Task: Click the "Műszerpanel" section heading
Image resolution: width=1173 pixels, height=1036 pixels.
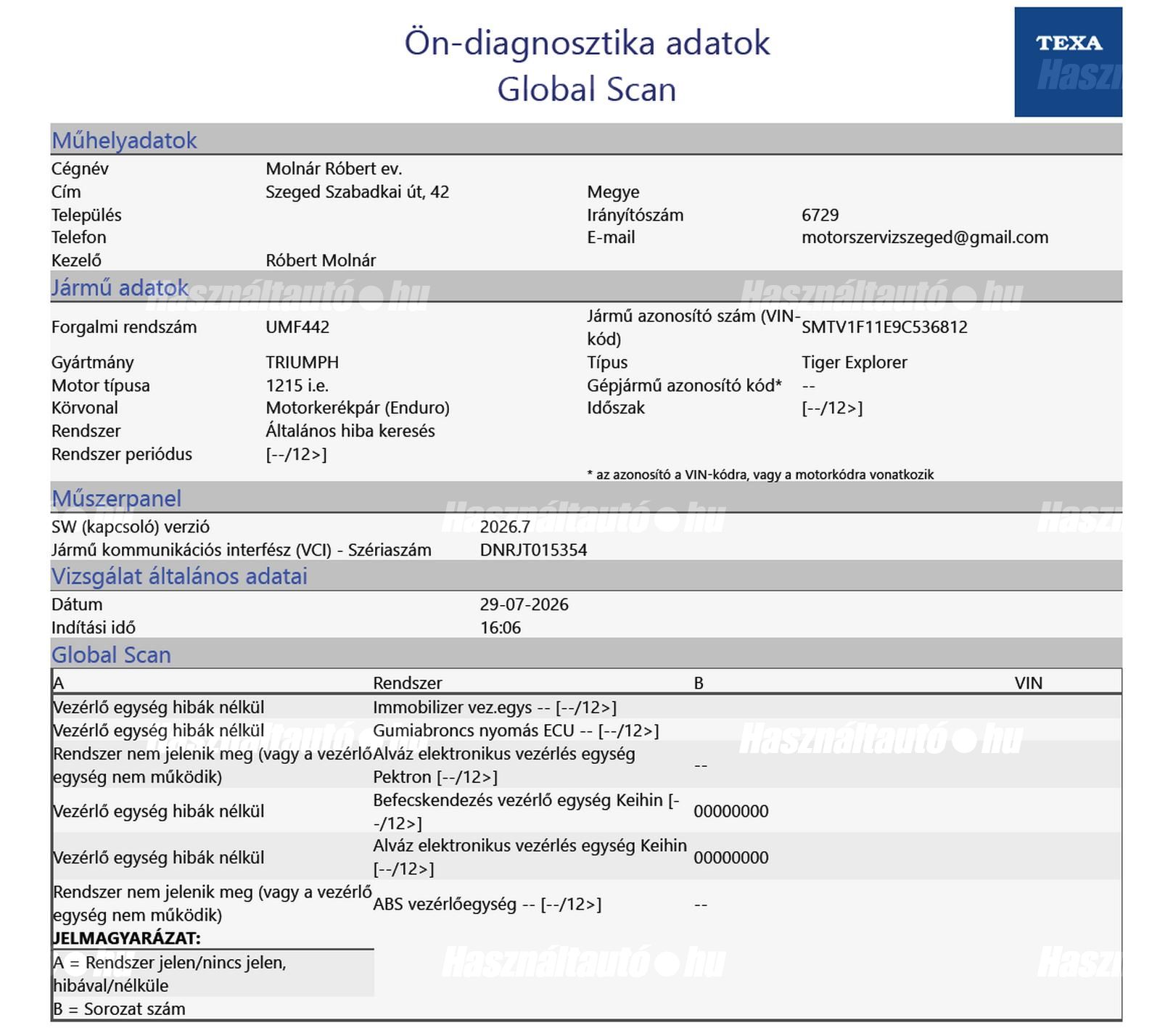Action: point(117,498)
